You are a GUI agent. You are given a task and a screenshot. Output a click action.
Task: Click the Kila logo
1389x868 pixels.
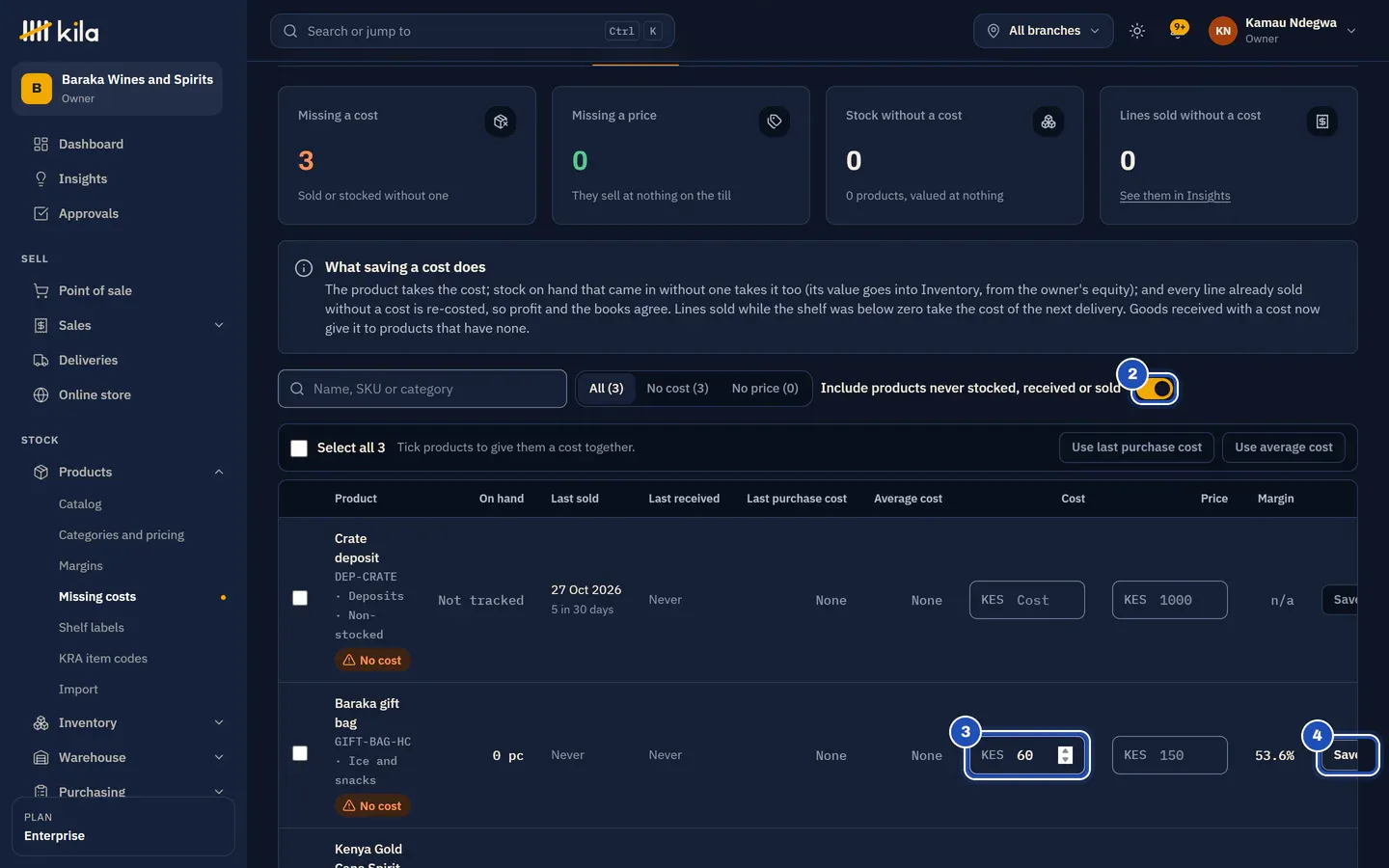coord(59,31)
